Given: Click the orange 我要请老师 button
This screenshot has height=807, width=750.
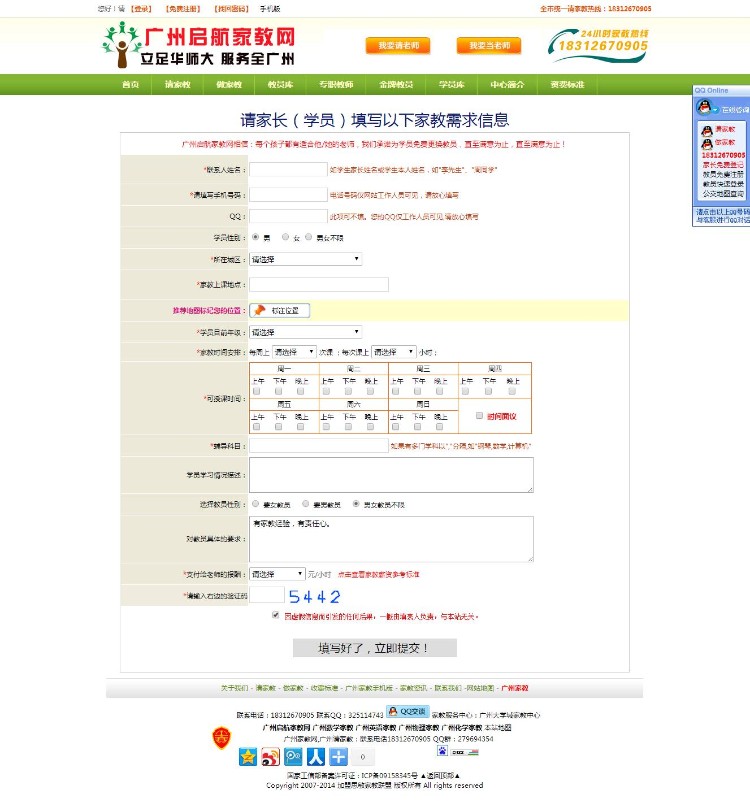Looking at the screenshot, I should tap(398, 45).
